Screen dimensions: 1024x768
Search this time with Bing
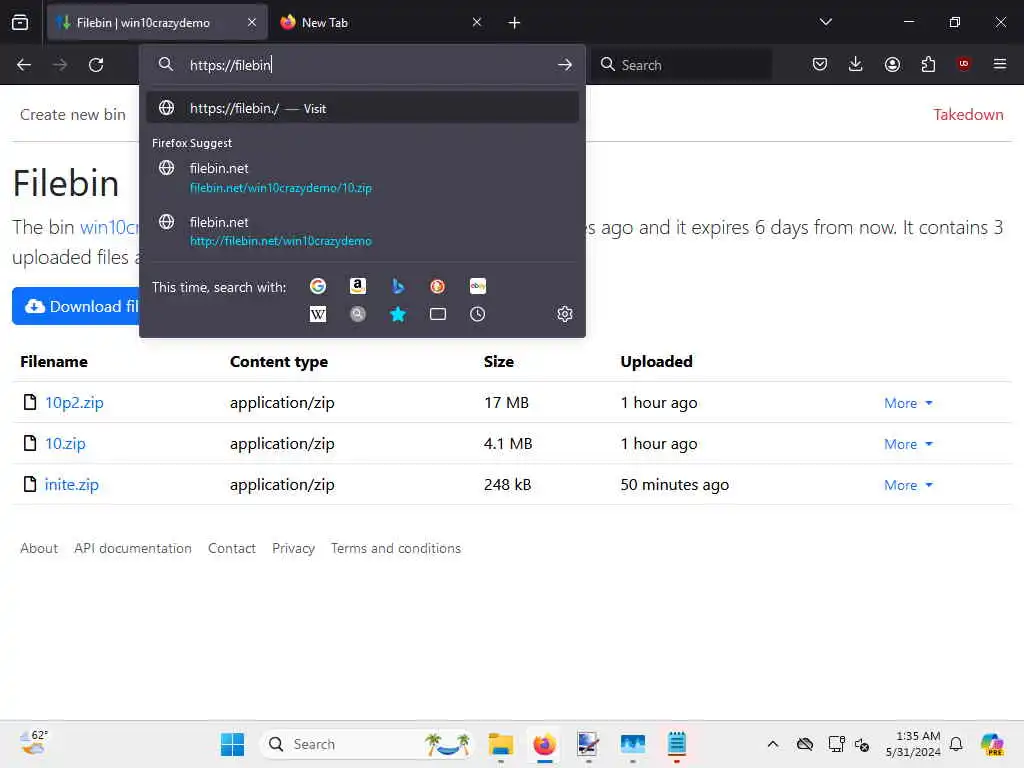[398, 286]
